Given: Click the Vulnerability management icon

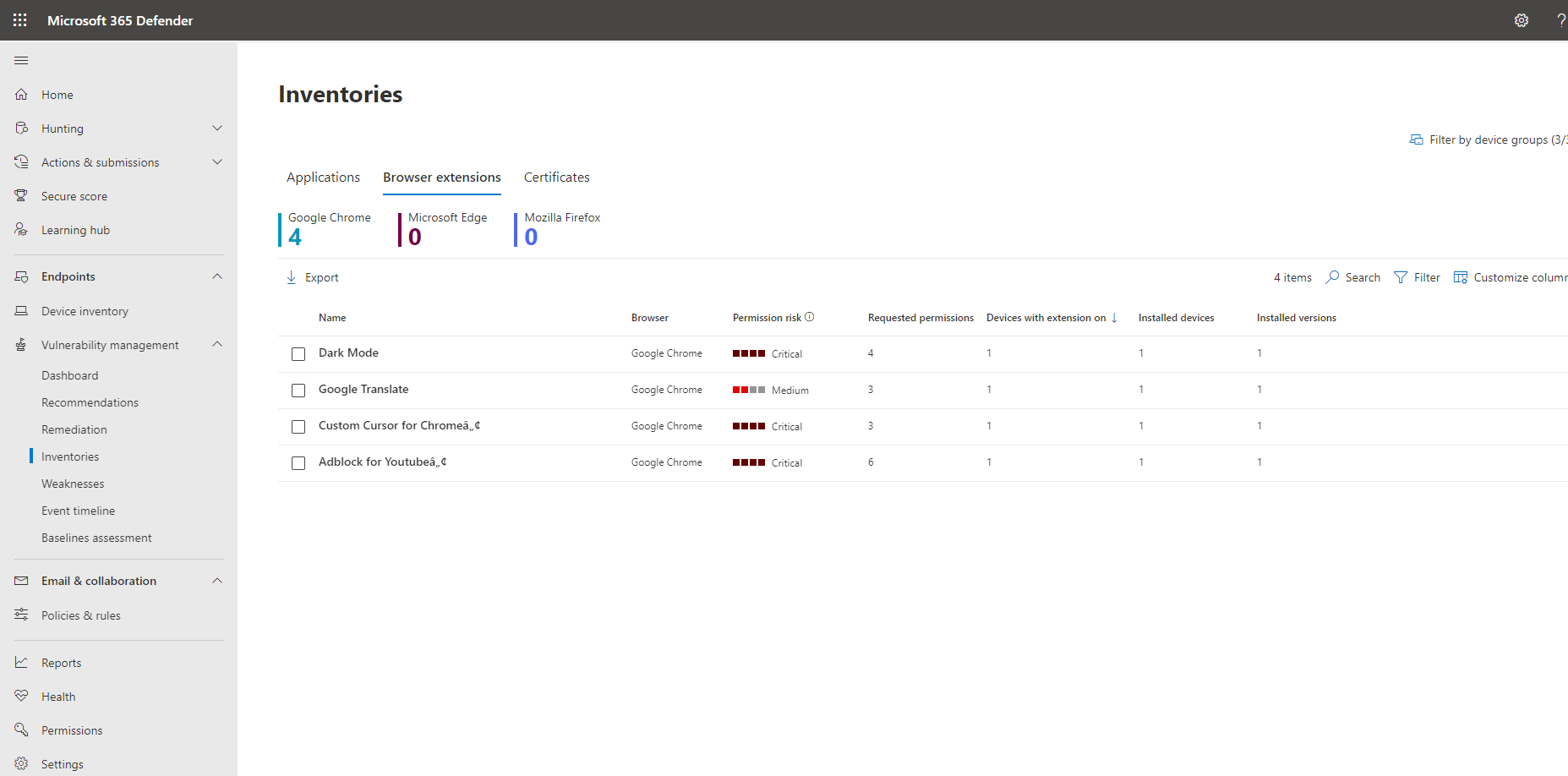Looking at the screenshot, I should coord(21,345).
